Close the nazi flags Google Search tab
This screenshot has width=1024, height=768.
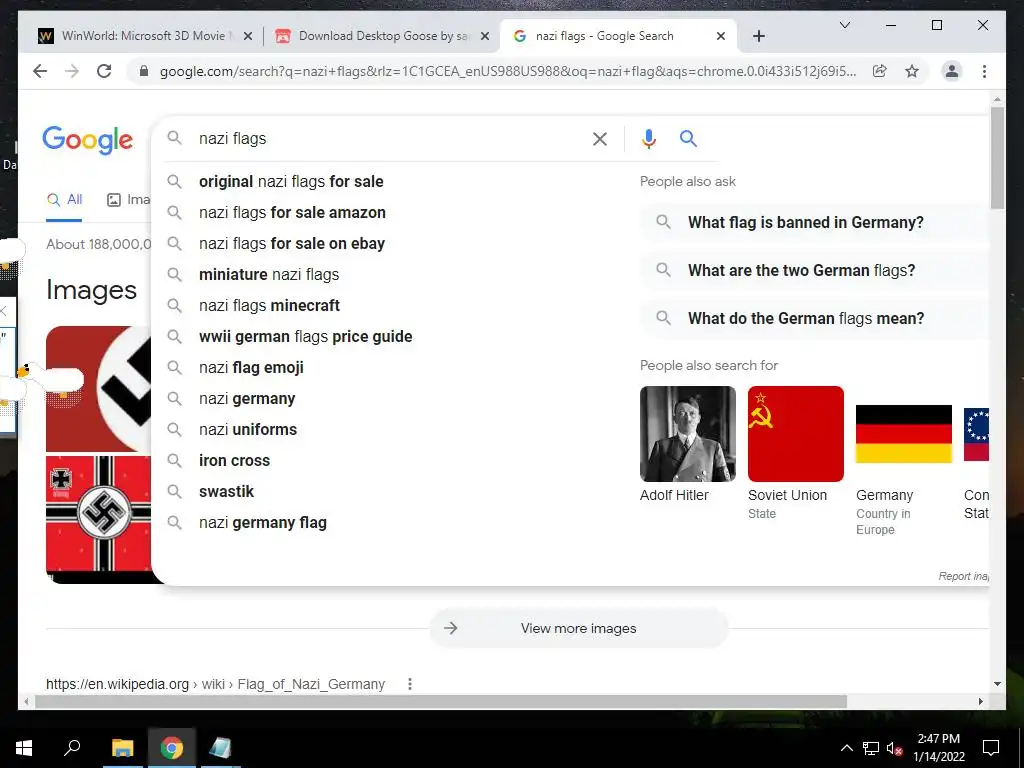(x=721, y=36)
